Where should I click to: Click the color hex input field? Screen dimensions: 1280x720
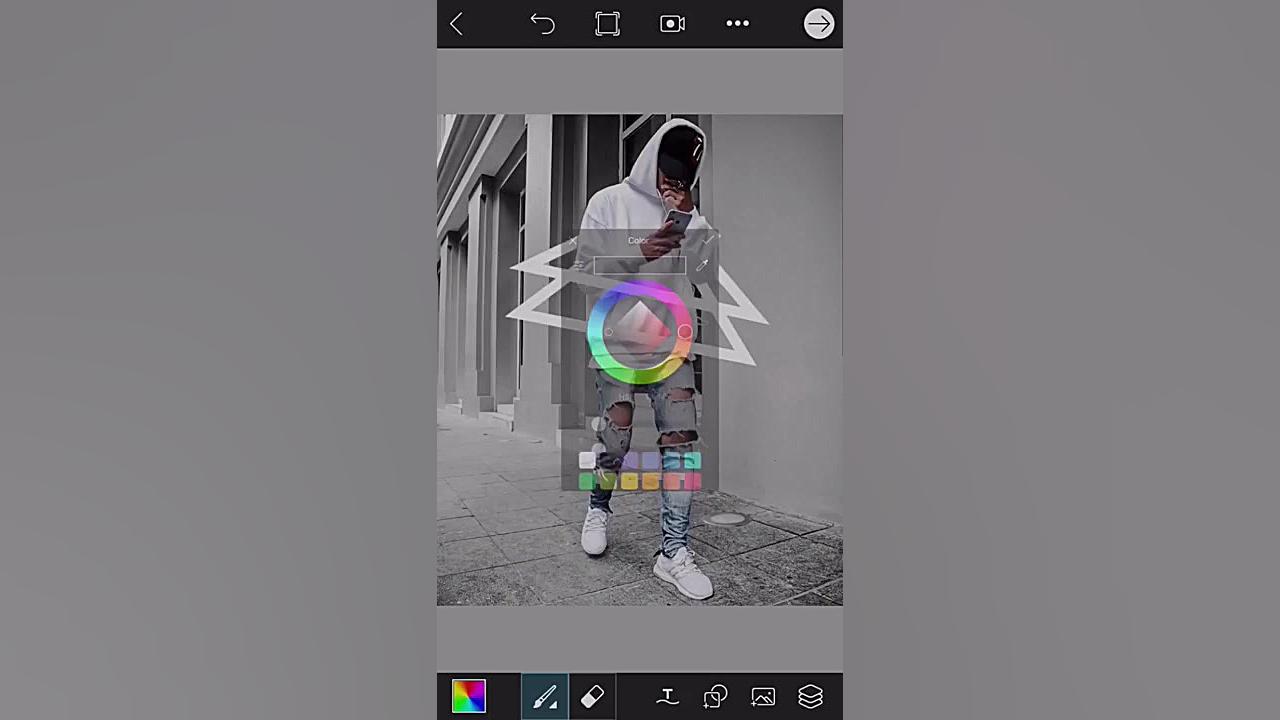click(640, 265)
